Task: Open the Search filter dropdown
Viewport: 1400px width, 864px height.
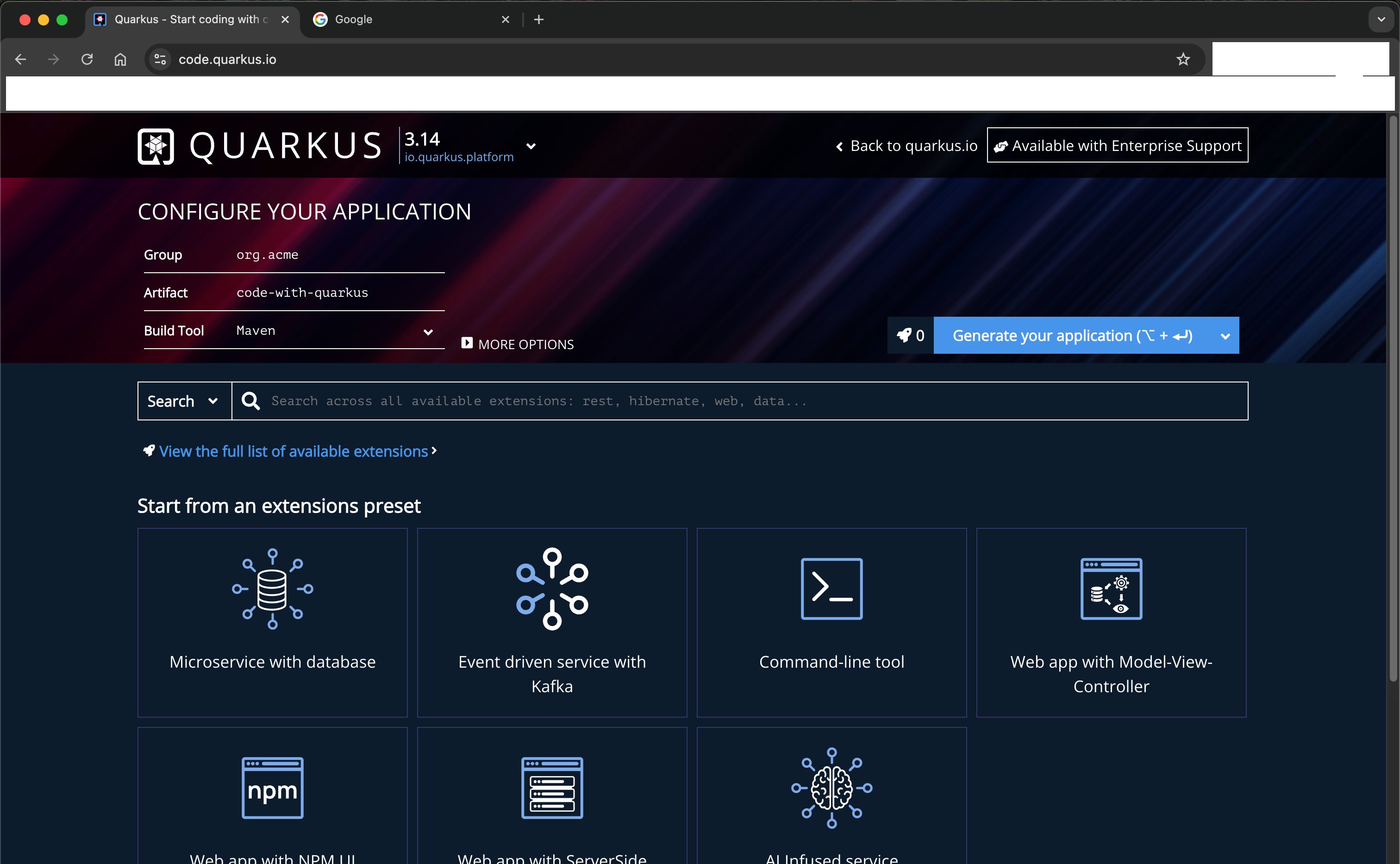Action: (x=185, y=401)
